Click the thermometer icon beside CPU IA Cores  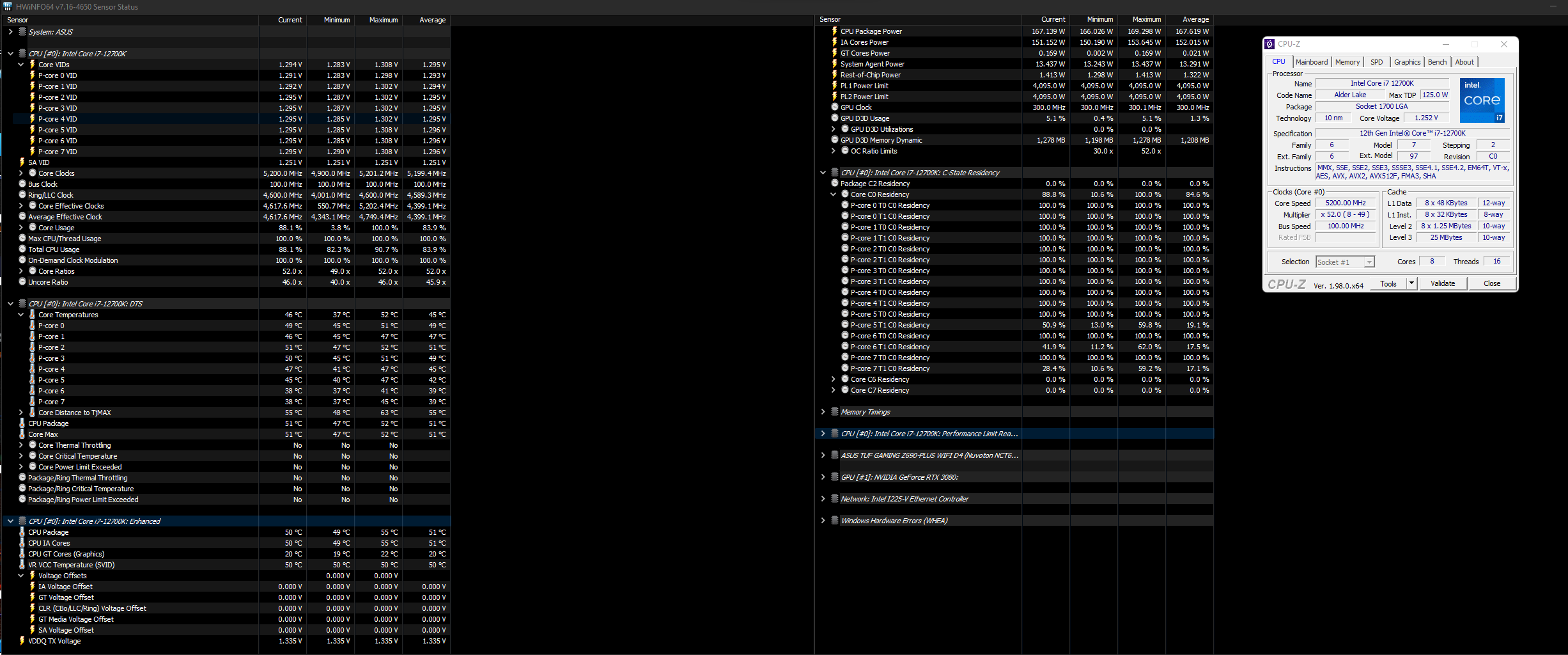pos(22,543)
